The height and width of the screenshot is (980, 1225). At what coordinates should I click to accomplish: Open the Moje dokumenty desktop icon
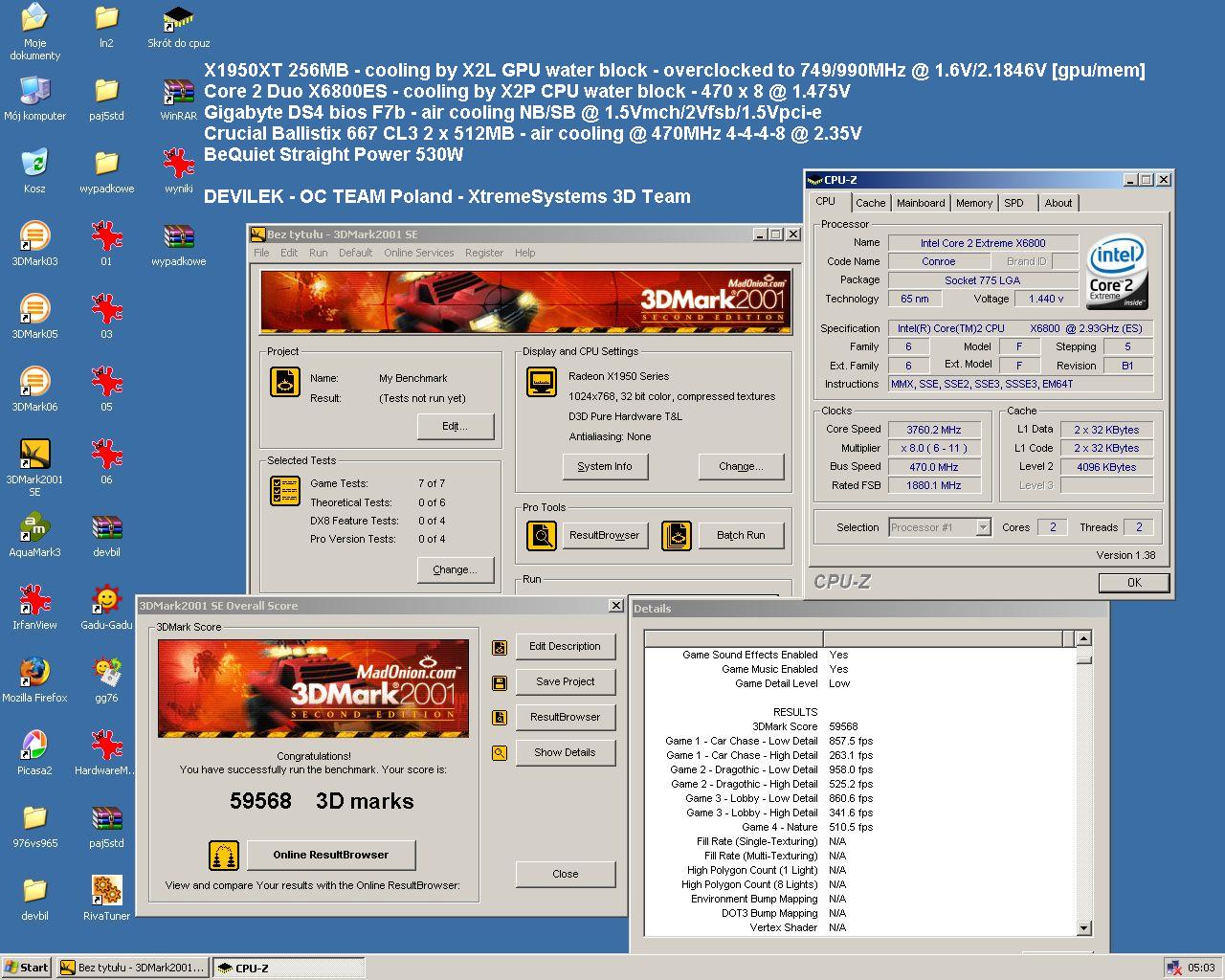coord(34,32)
